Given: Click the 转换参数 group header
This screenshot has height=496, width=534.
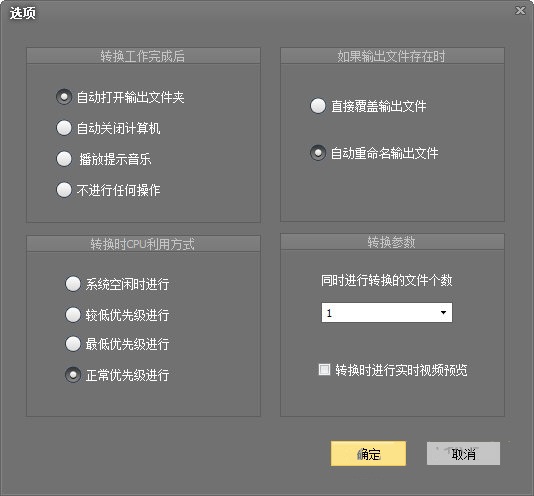Looking at the screenshot, I should pos(392,242).
